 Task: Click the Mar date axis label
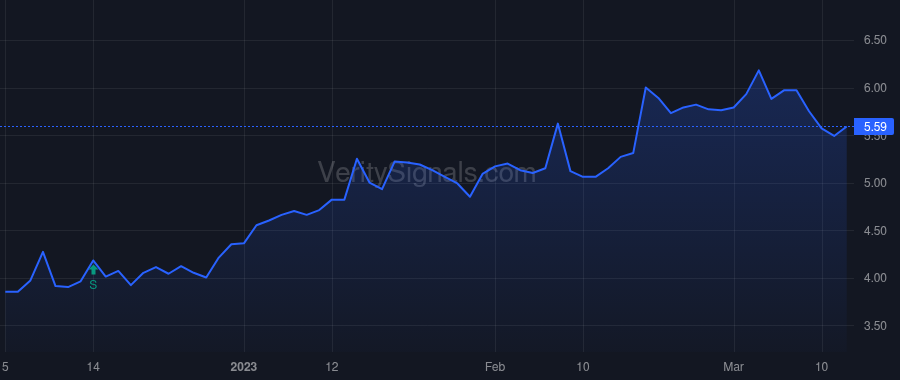[734, 367]
